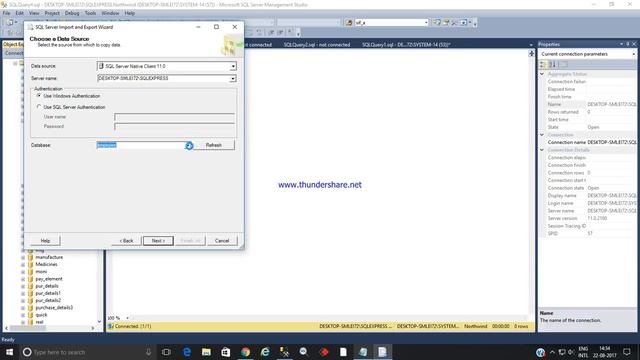This screenshot has height=360, width=640.
Task: Switch to SQLQuery2.sql not connected tab
Action: pyautogui.click(x=317, y=44)
